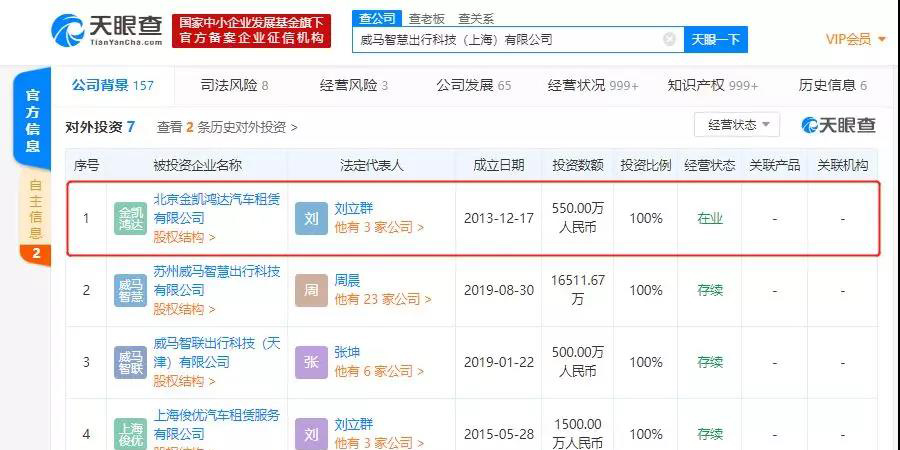
Task: Switch to the 查关系 search tab
Action: 476,19
